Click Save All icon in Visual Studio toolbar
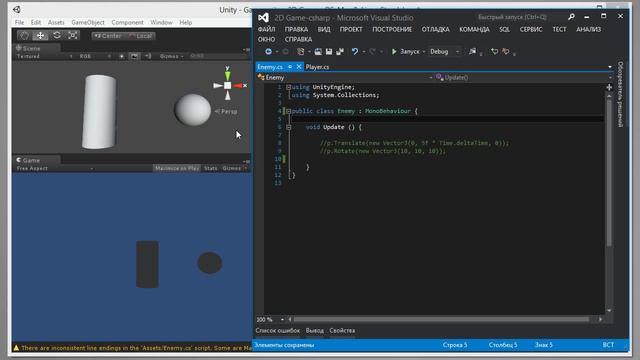The width and height of the screenshot is (640, 360). [340, 51]
